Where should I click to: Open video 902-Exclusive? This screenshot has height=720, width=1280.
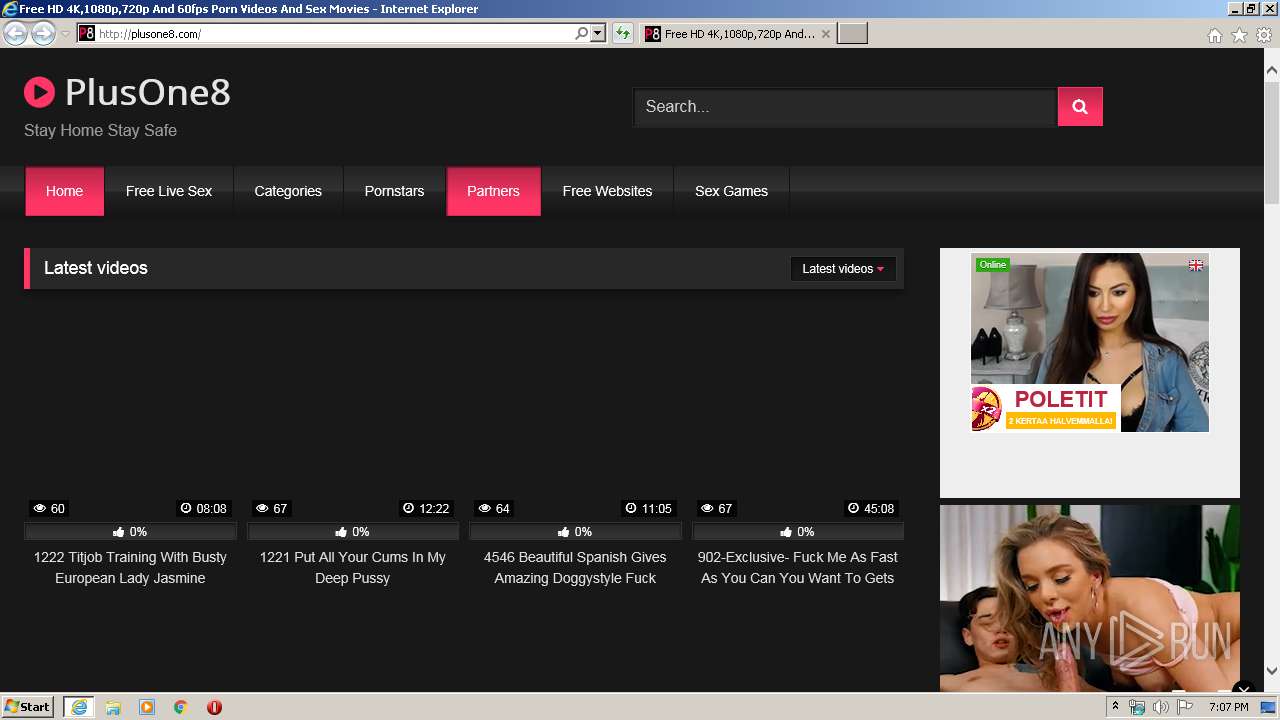click(797, 568)
